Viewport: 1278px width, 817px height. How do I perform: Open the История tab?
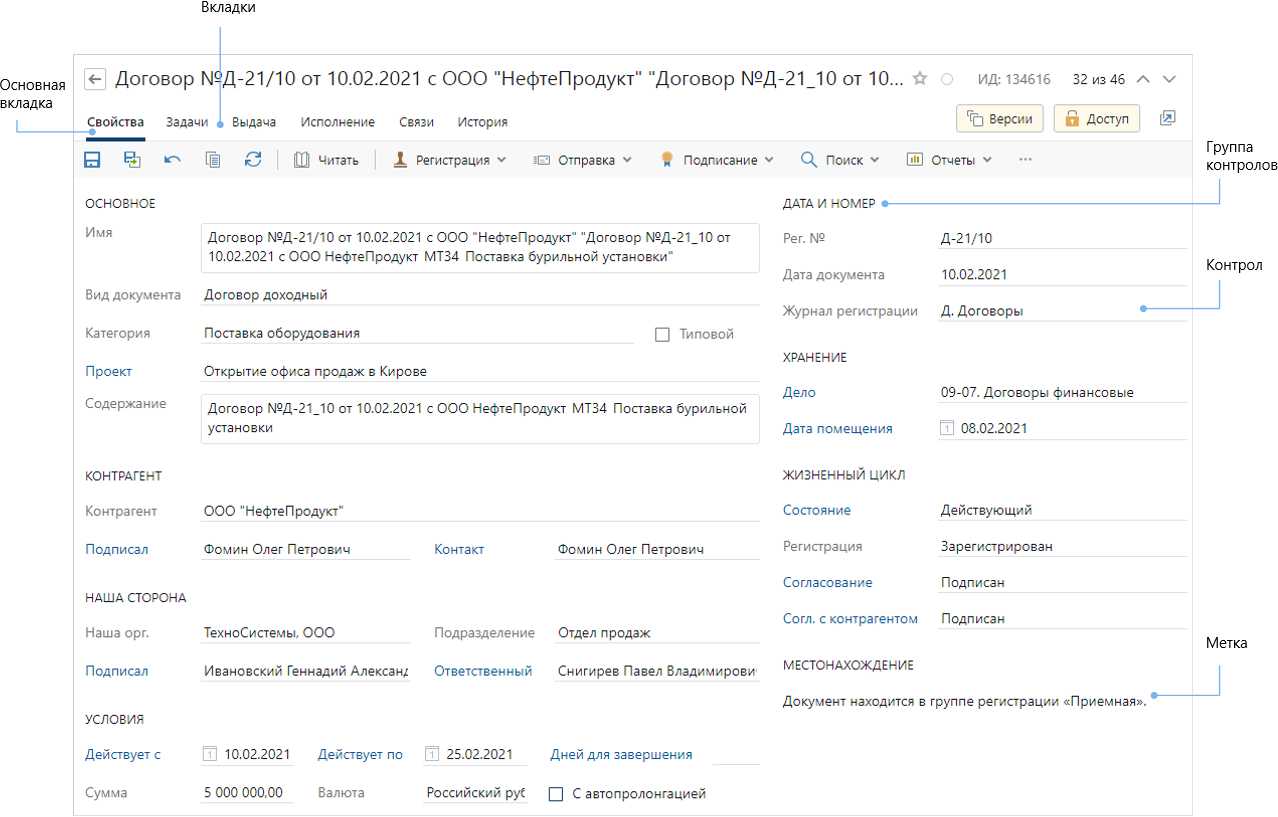482,122
